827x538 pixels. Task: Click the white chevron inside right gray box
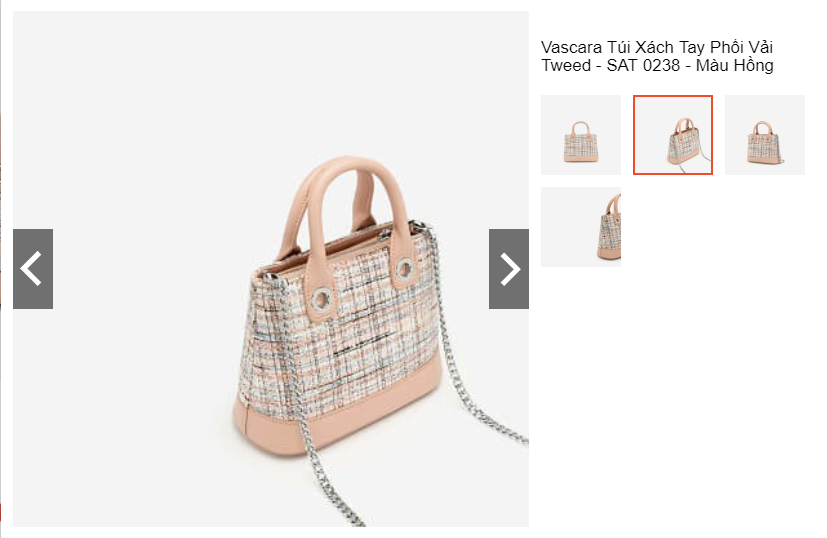(510, 269)
